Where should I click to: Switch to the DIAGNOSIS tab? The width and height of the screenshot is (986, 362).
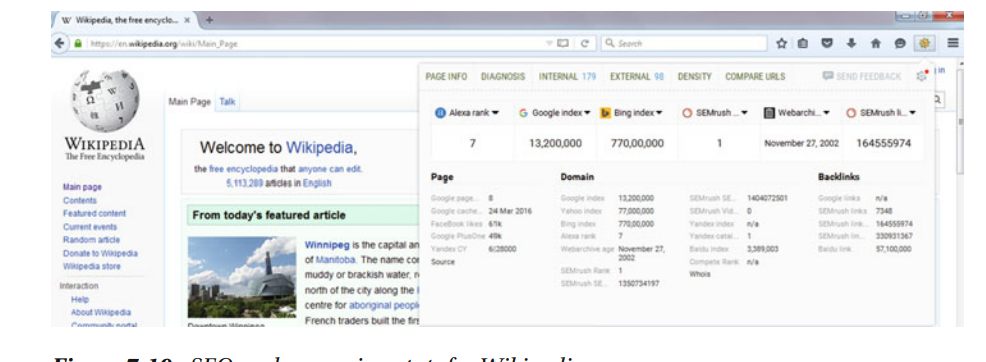[x=503, y=77]
